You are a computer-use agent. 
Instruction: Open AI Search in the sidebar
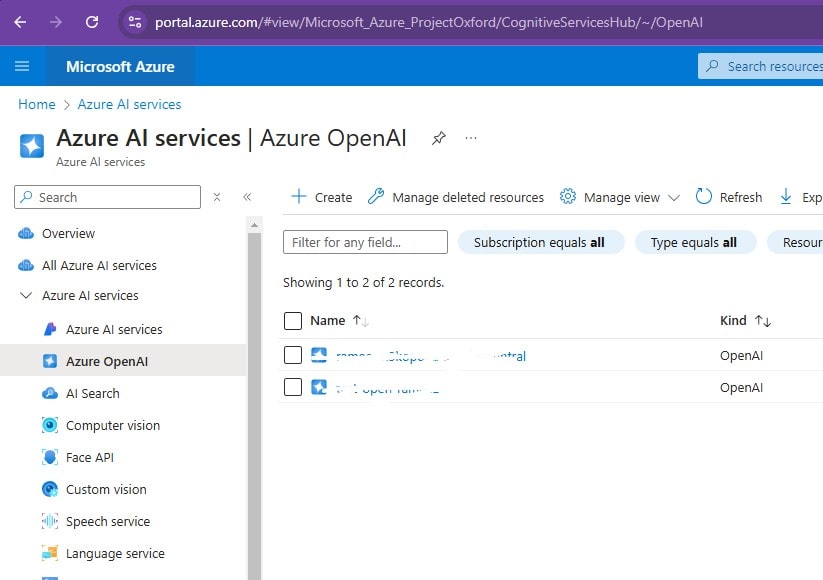[92, 394]
